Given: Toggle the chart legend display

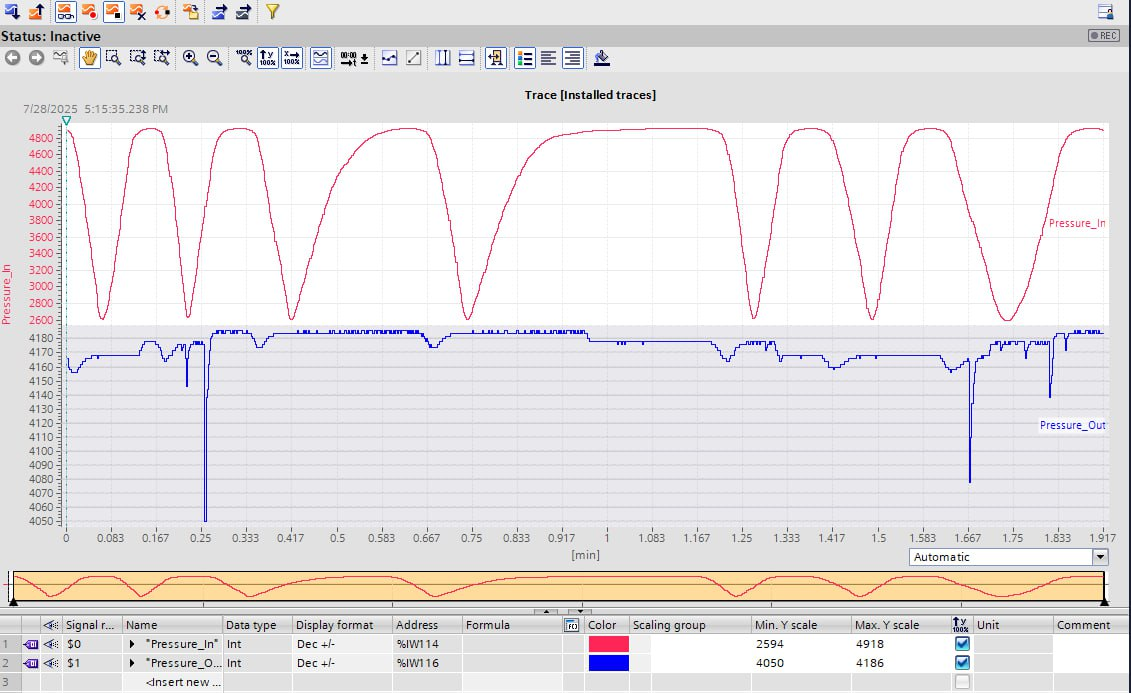Looking at the screenshot, I should [x=524, y=58].
